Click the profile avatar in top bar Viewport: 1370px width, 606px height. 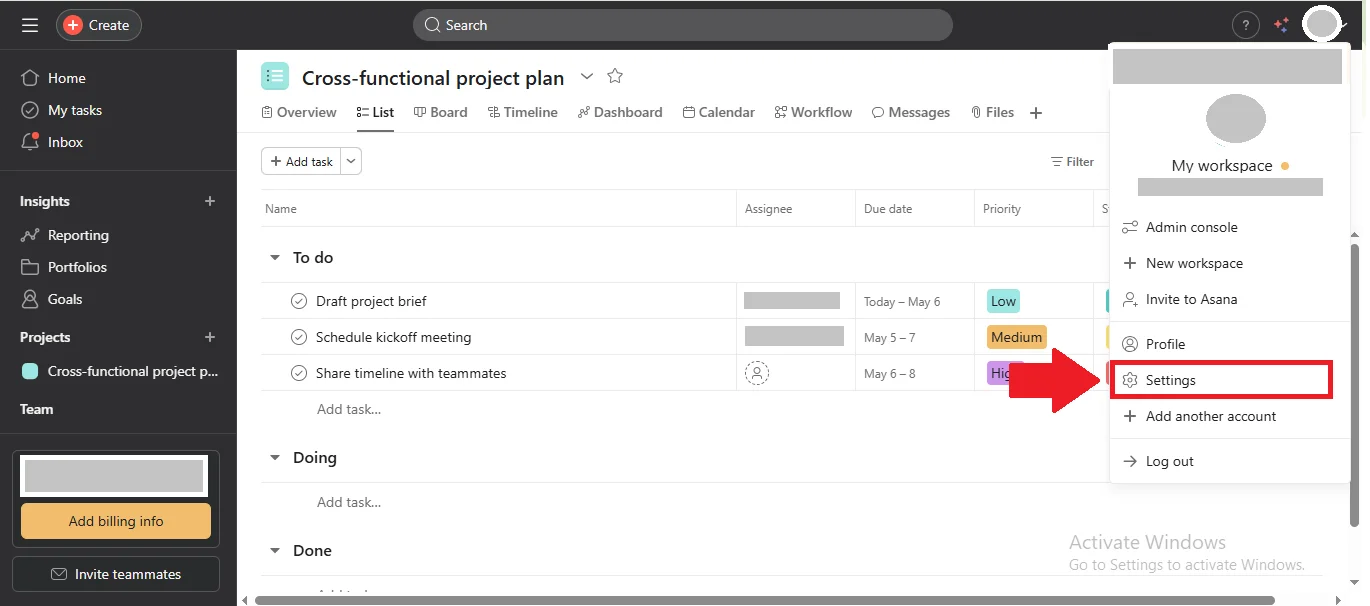point(1322,24)
